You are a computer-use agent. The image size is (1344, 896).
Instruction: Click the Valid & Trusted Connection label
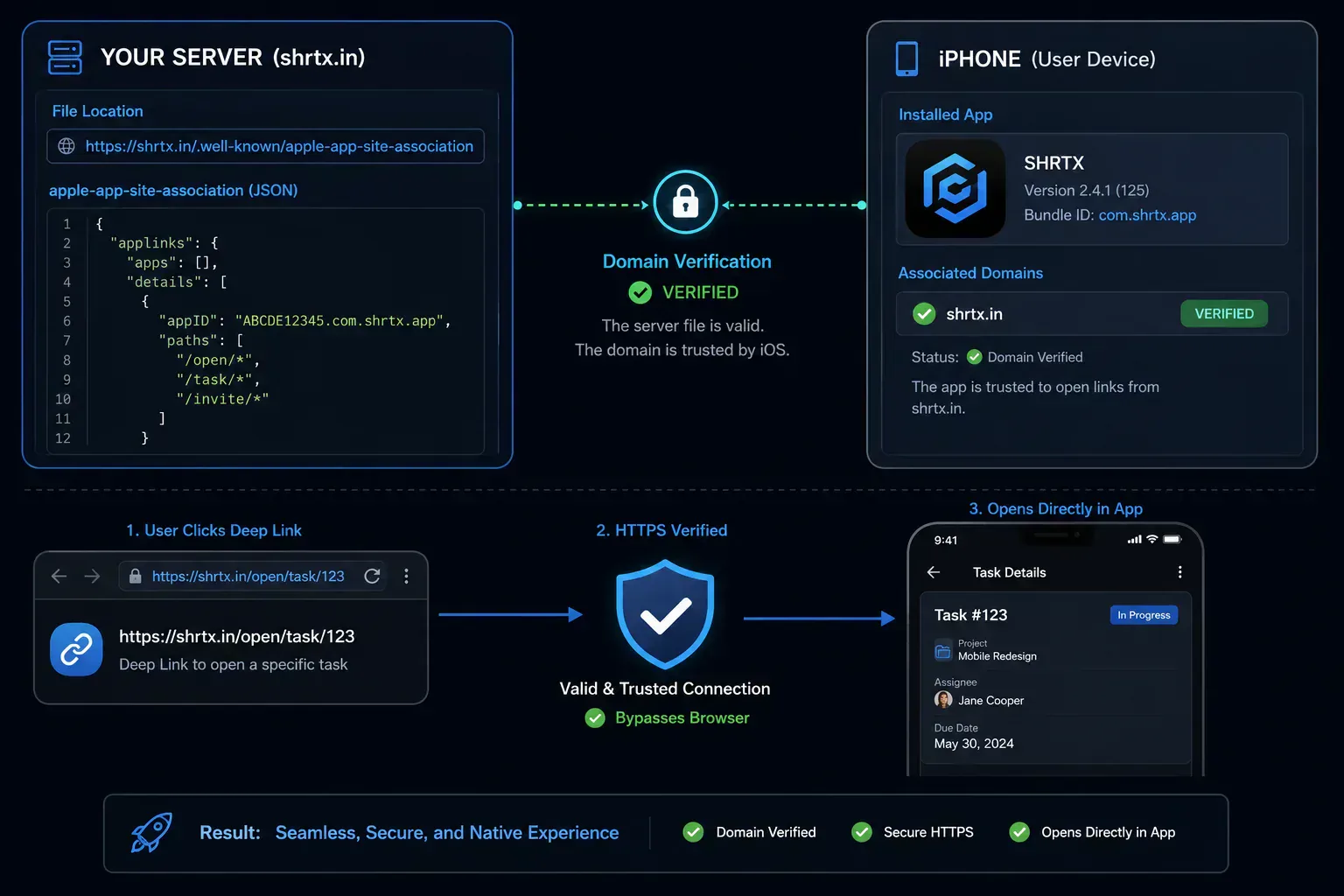tap(665, 689)
